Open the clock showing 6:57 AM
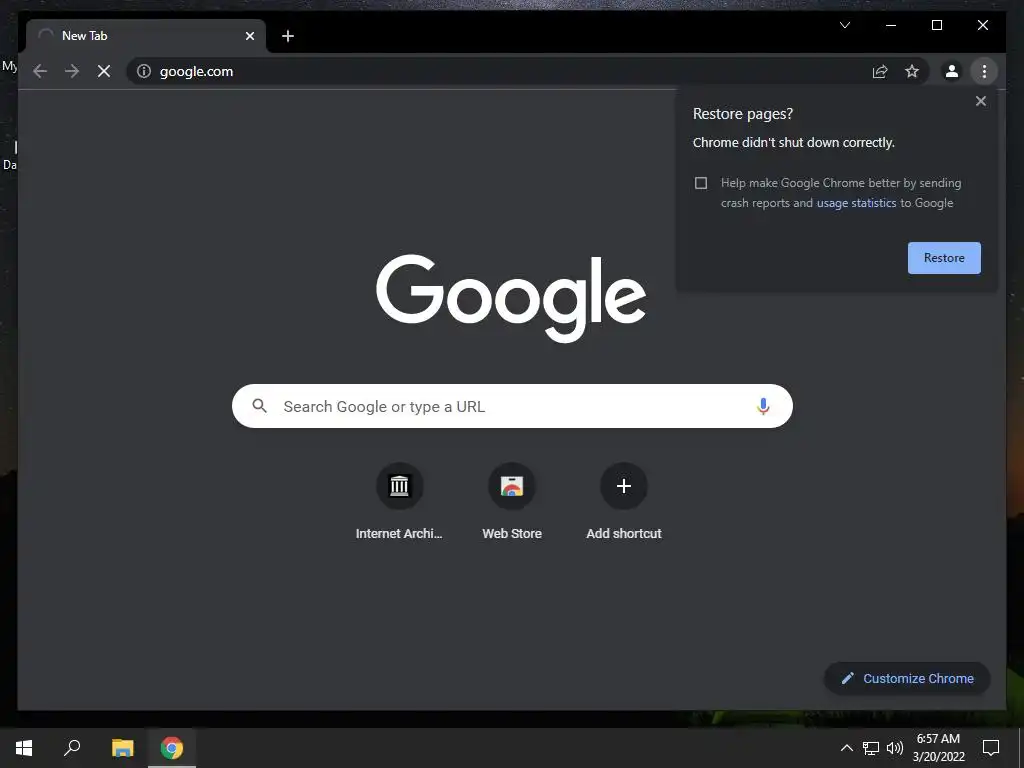This screenshot has height=768, width=1024. [938, 748]
